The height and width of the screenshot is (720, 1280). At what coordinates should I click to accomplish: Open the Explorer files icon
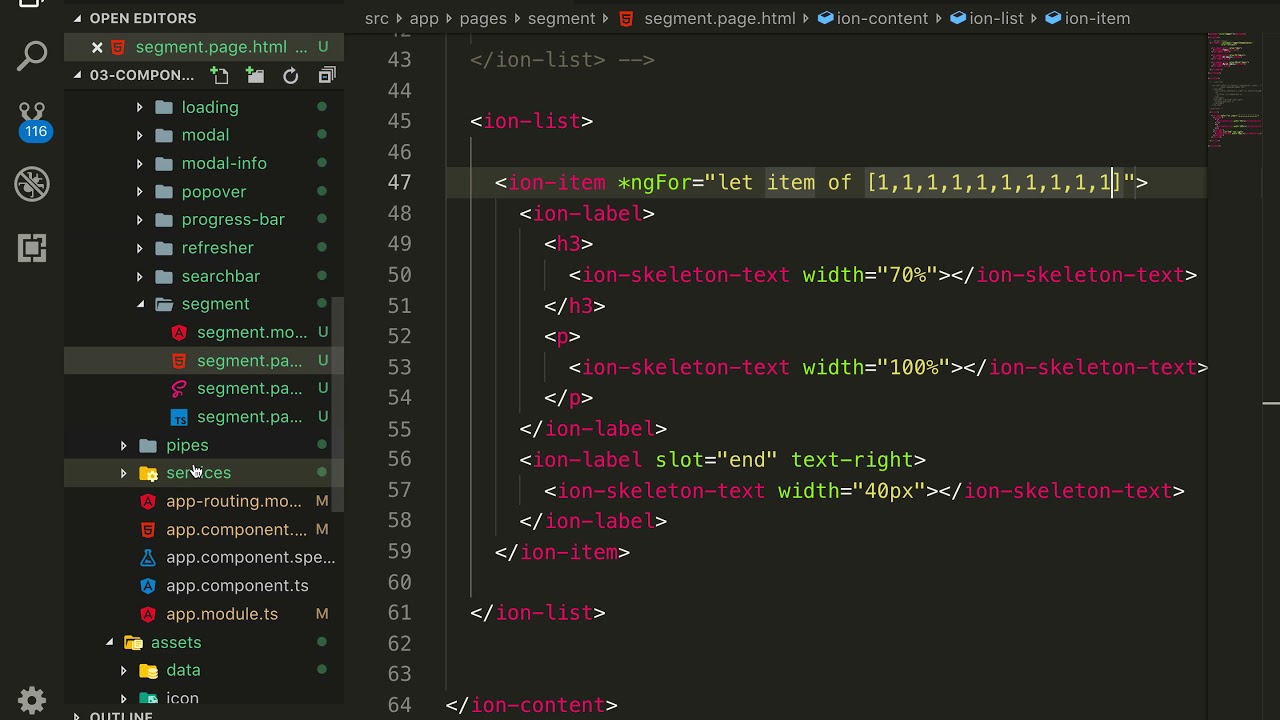coord(32,3)
